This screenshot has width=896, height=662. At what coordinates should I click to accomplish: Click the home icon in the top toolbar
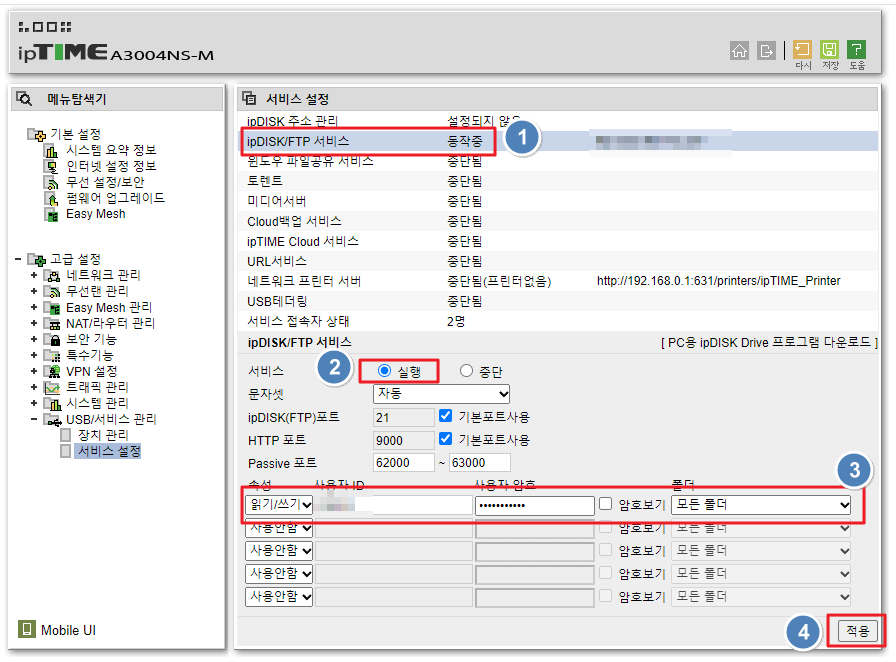(x=740, y=50)
